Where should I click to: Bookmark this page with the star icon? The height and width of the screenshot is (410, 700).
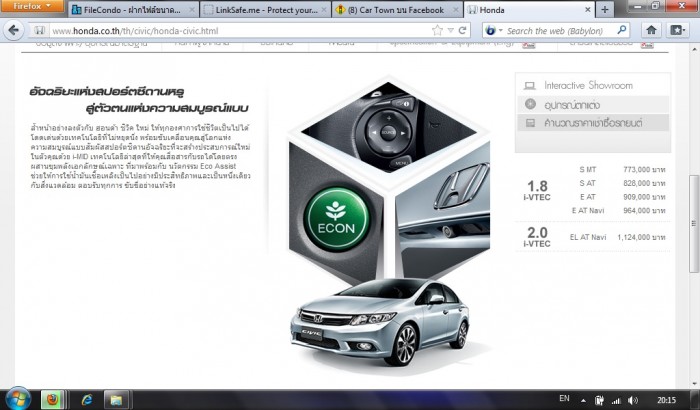click(x=437, y=30)
